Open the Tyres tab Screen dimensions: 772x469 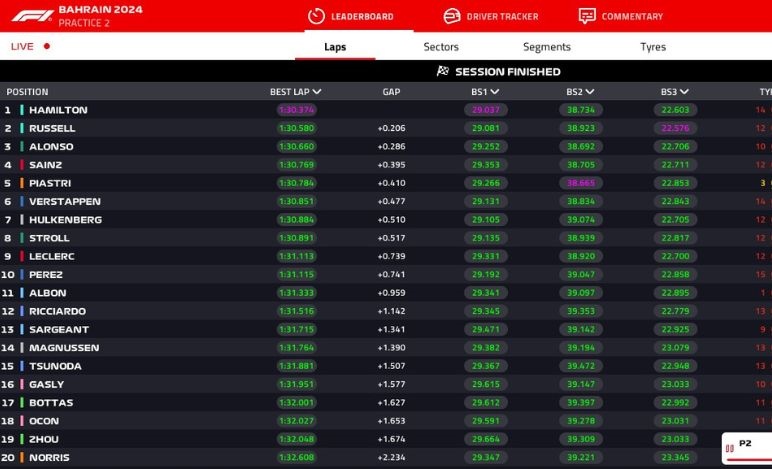[653, 47]
